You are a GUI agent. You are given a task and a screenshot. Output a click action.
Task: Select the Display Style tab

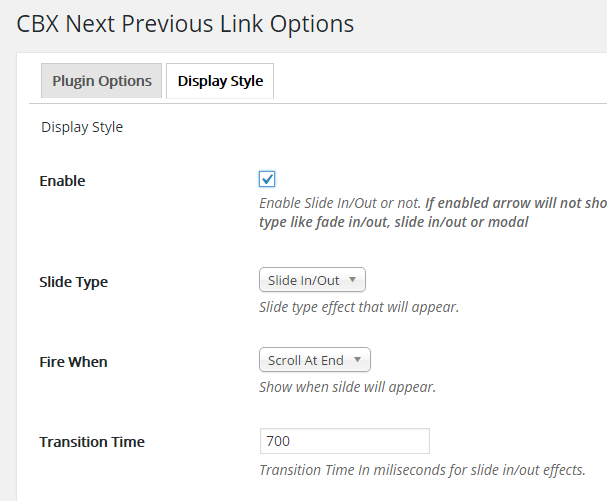pos(220,81)
